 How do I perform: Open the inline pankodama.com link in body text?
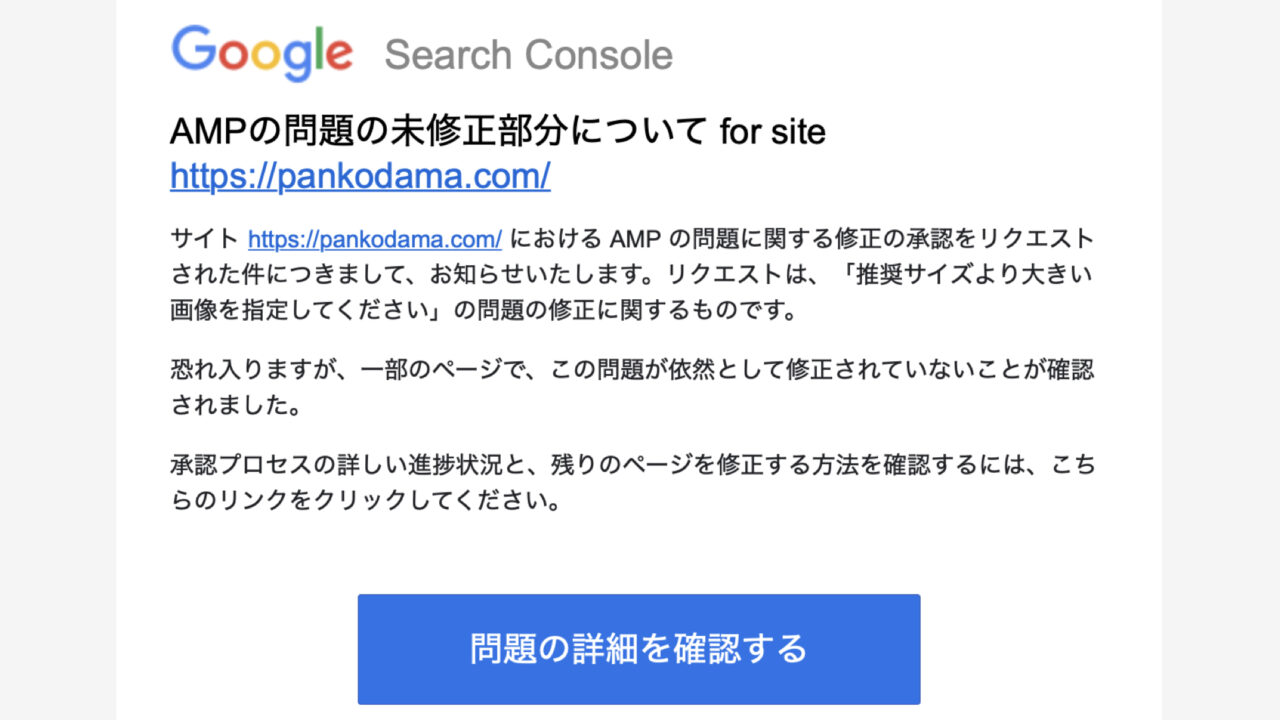coord(375,240)
